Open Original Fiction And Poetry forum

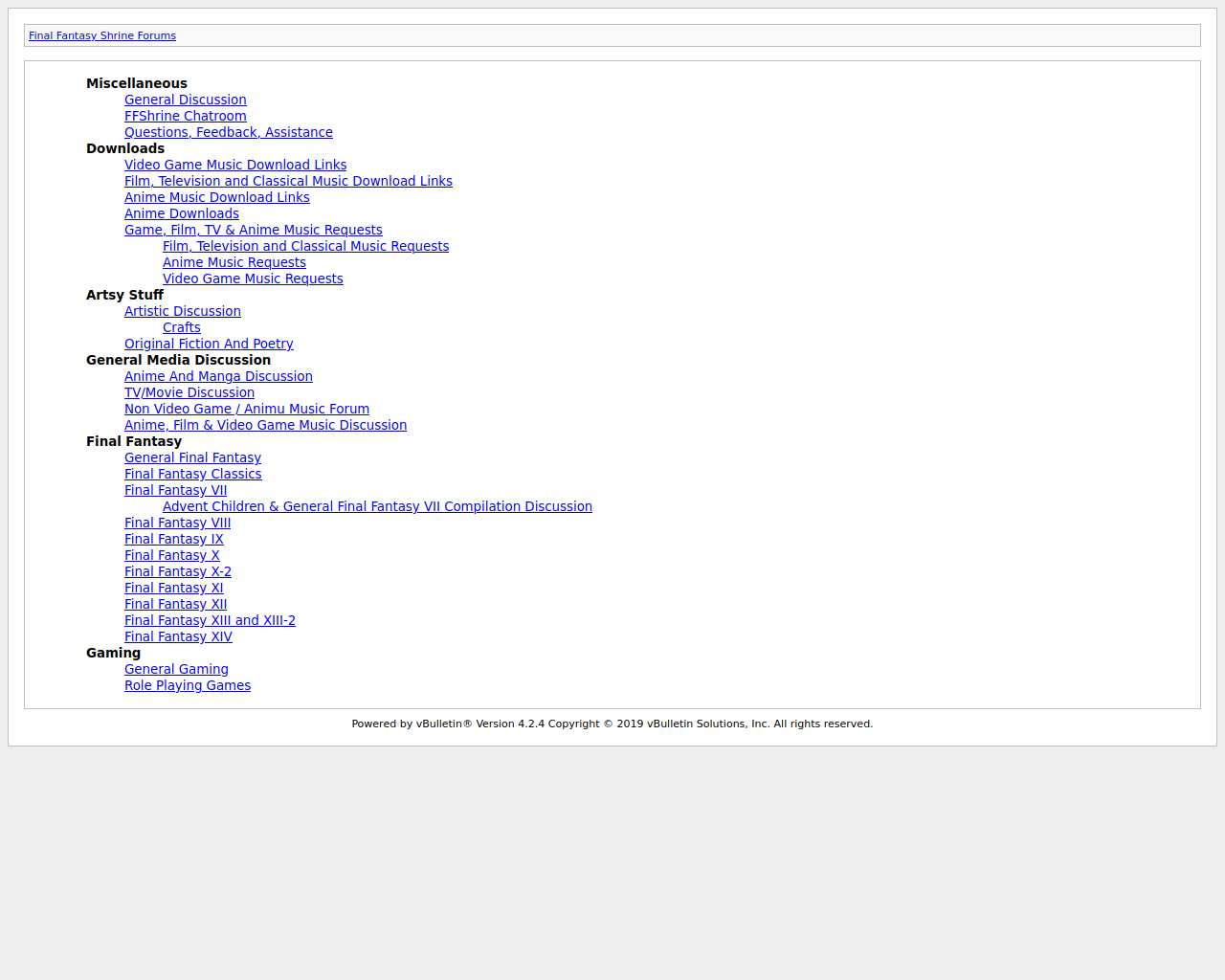209,344
